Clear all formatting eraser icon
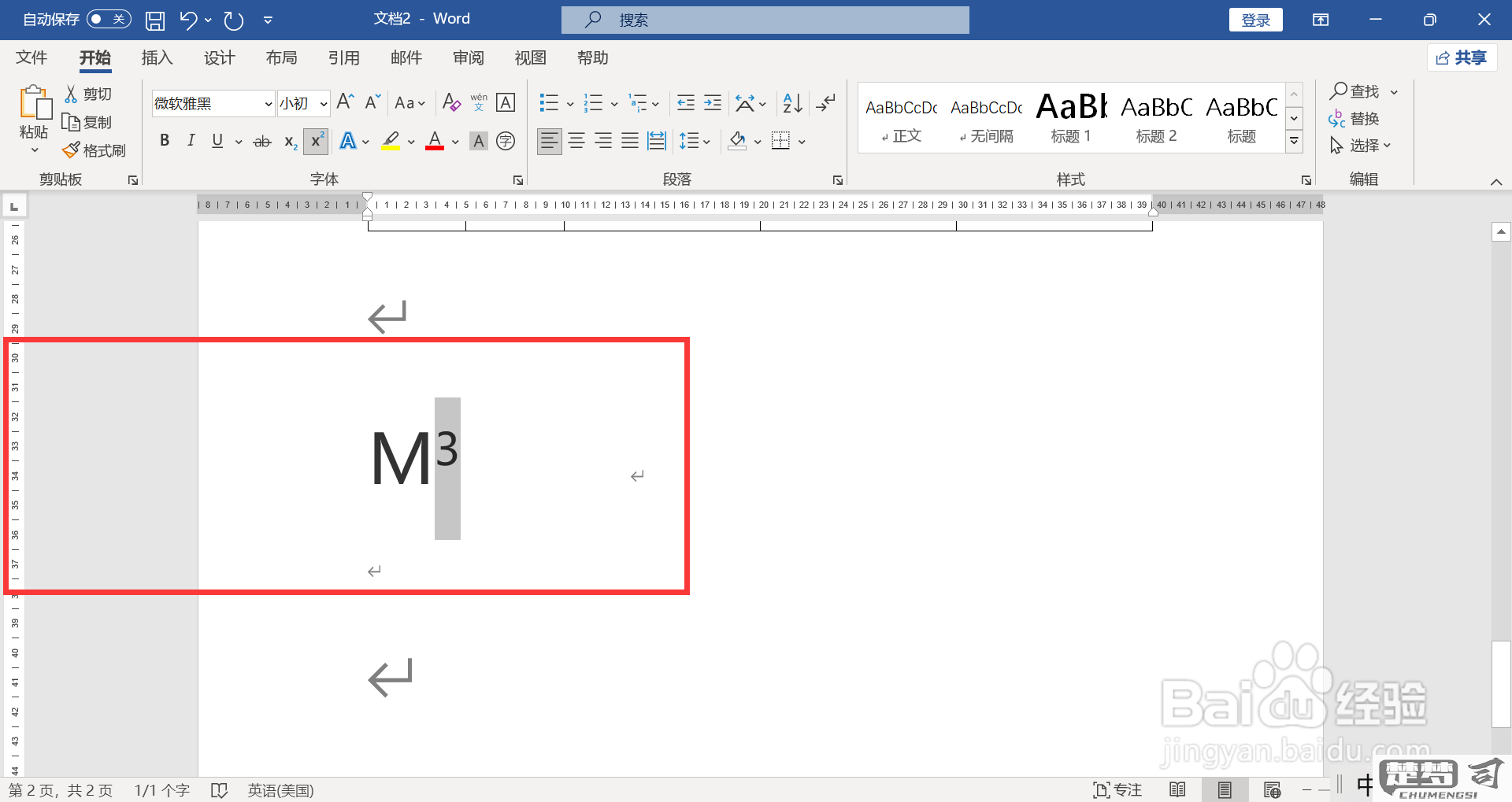The width and height of the screenshot is (1512, 802). tap(451, 102)
